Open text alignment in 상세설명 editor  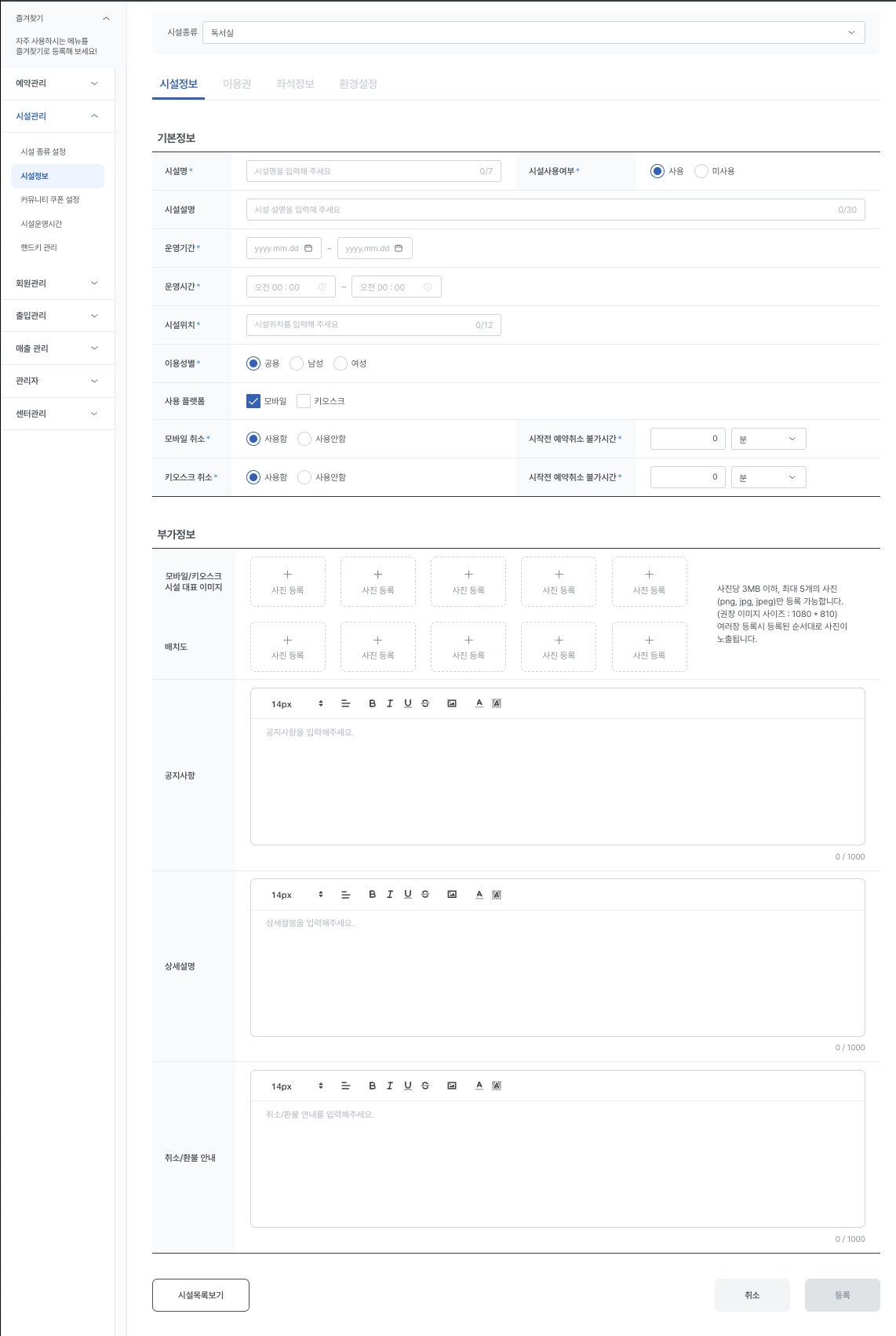click(345, 894)
